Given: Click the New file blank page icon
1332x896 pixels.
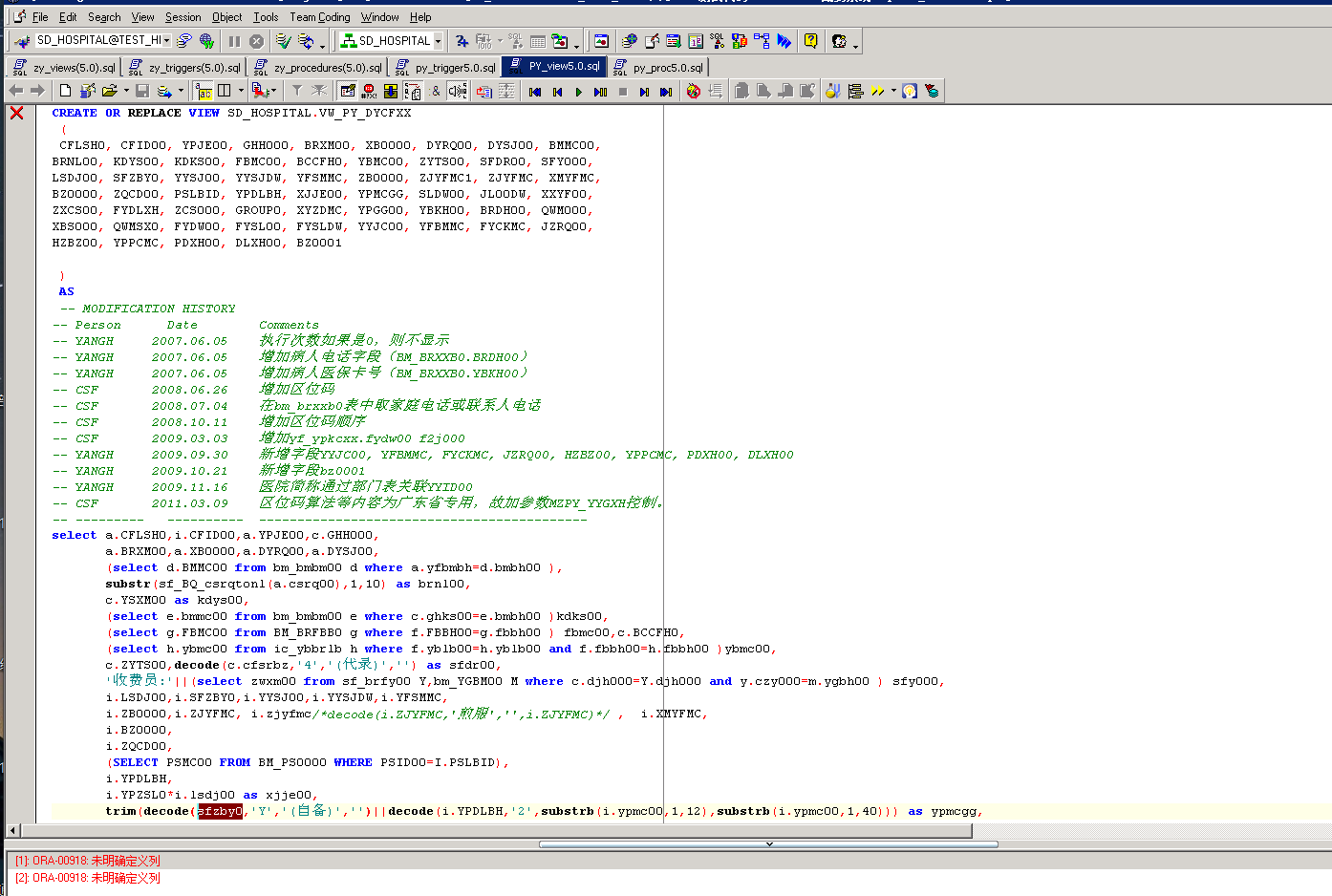Looking at the screenshot, I should tap(65, 91).
